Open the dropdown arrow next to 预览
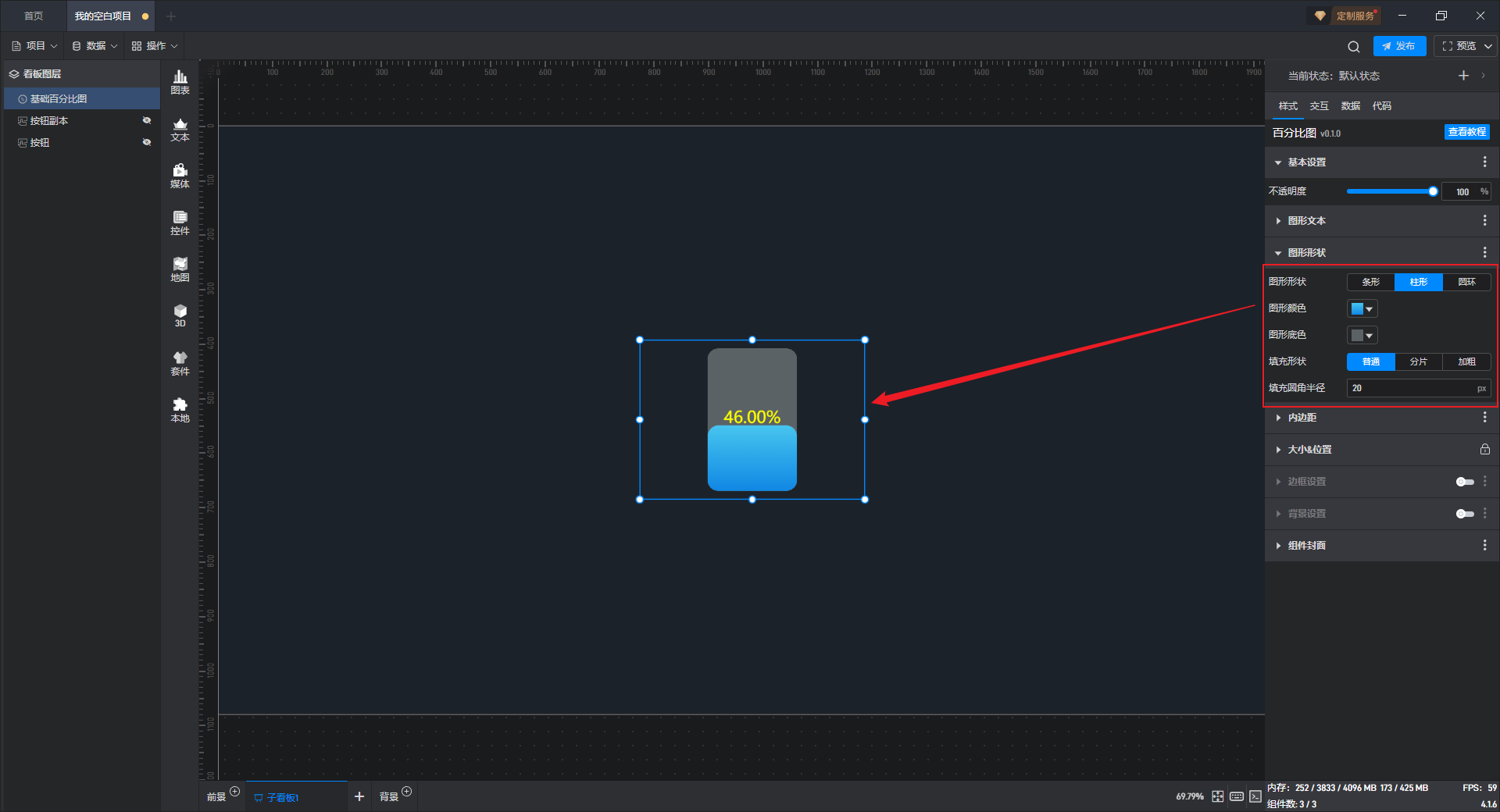 pos(1488,46)
